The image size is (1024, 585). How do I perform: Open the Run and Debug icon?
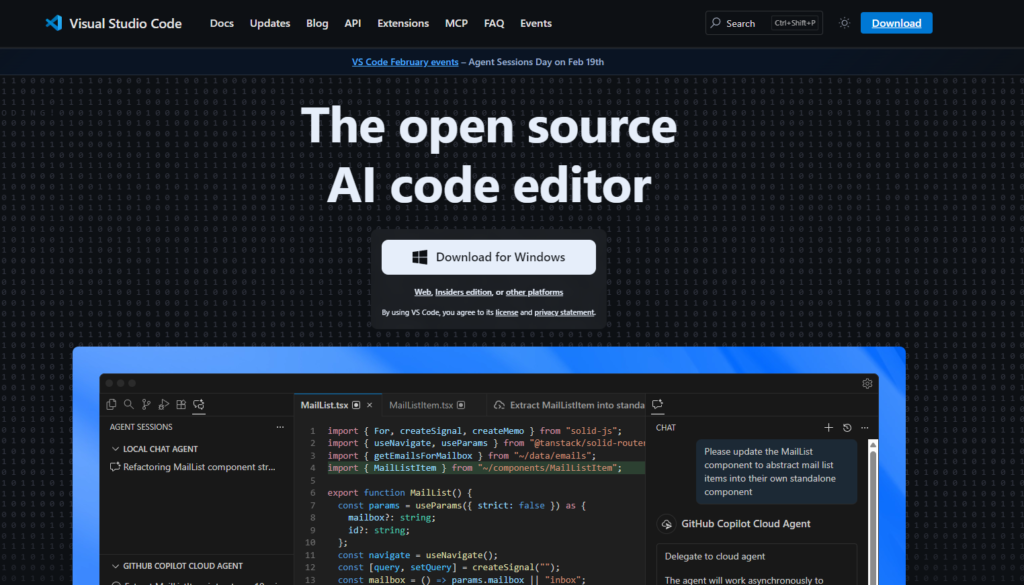tap(163, 405)
